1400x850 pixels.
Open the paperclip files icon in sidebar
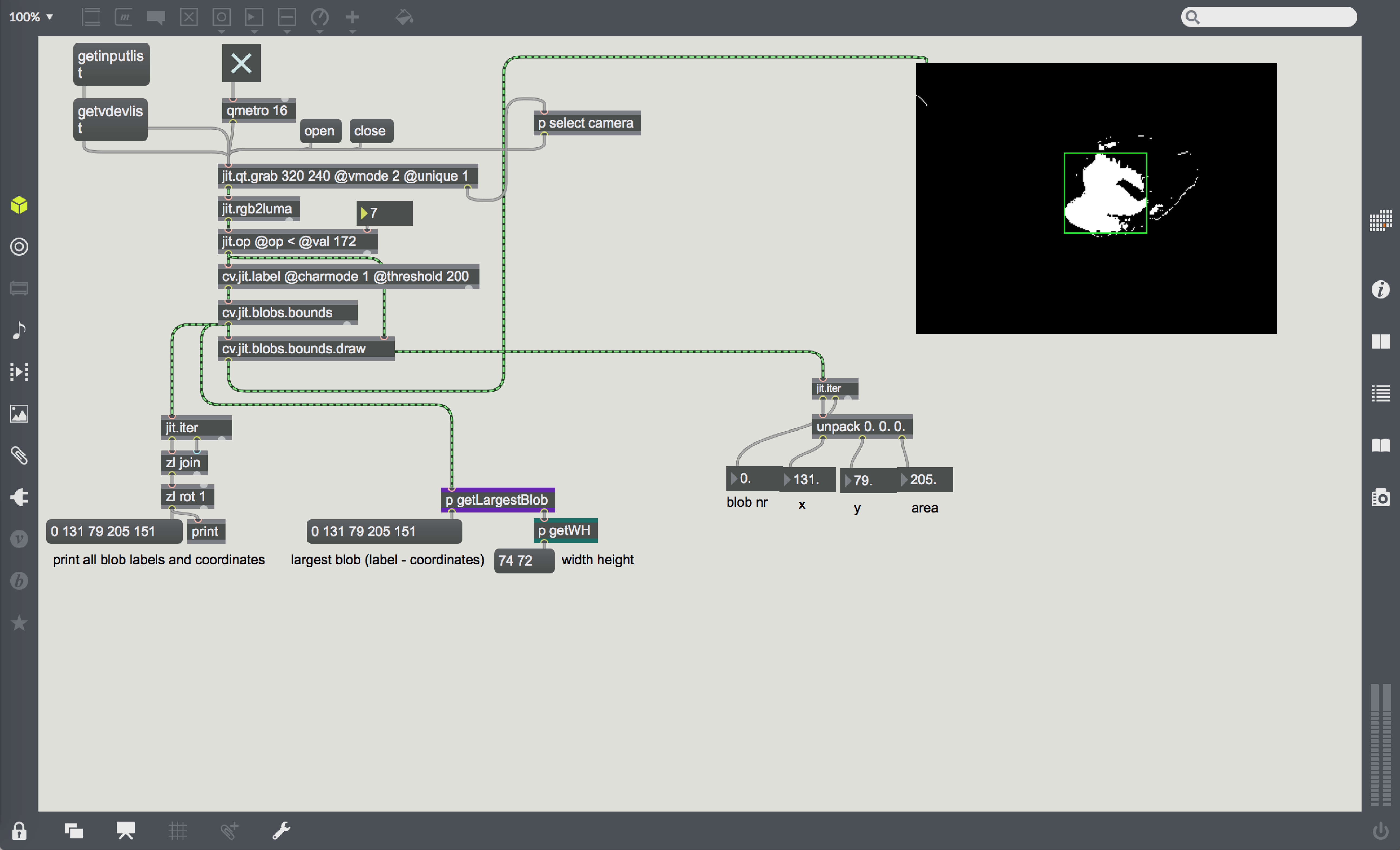(19, 455)
